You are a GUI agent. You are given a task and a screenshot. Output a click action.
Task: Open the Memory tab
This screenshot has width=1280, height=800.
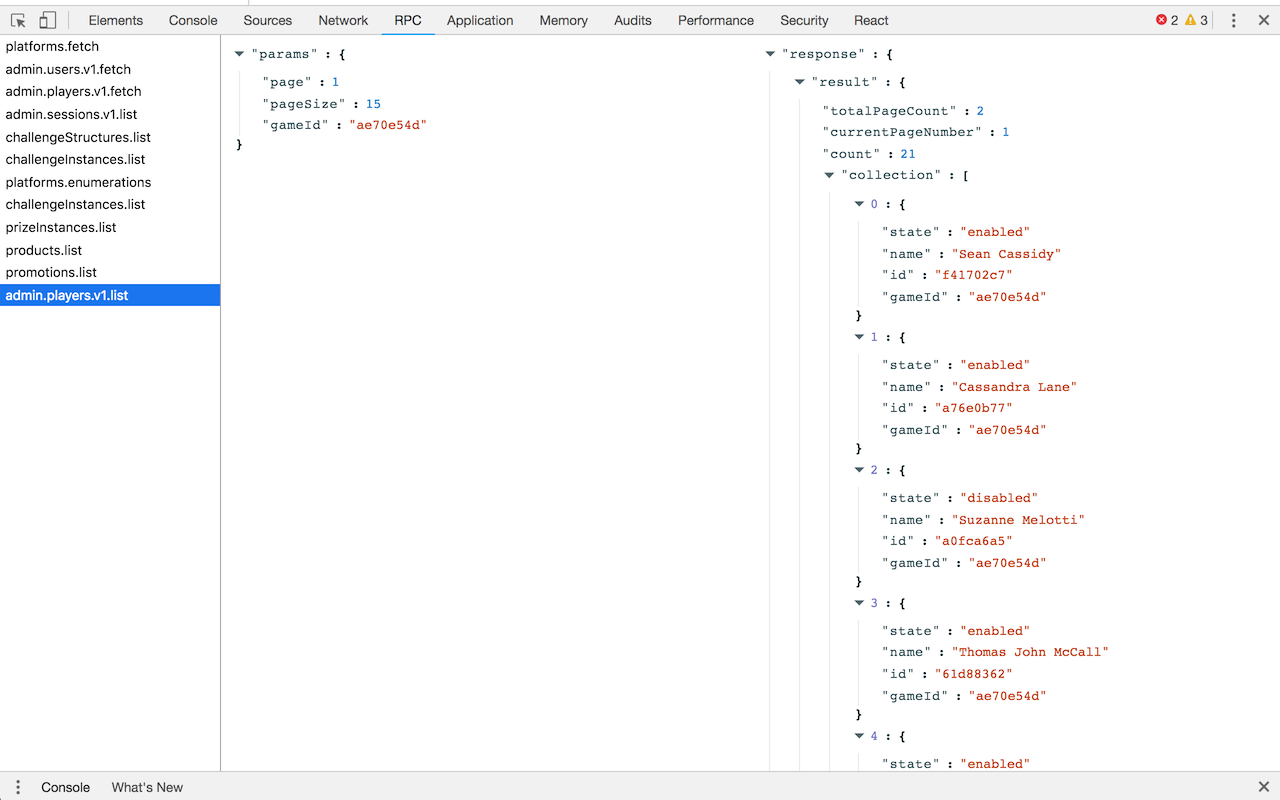click(x=563, y=20)
